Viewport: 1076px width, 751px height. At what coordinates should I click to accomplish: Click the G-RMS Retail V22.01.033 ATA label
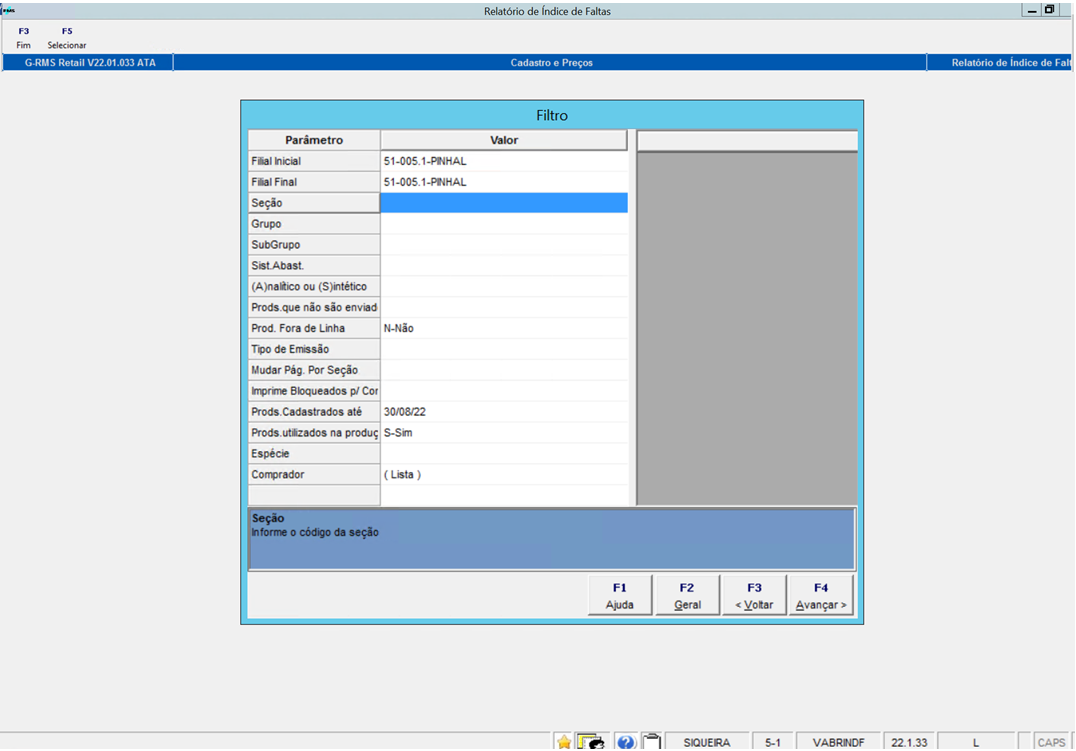tap(90, 62)
